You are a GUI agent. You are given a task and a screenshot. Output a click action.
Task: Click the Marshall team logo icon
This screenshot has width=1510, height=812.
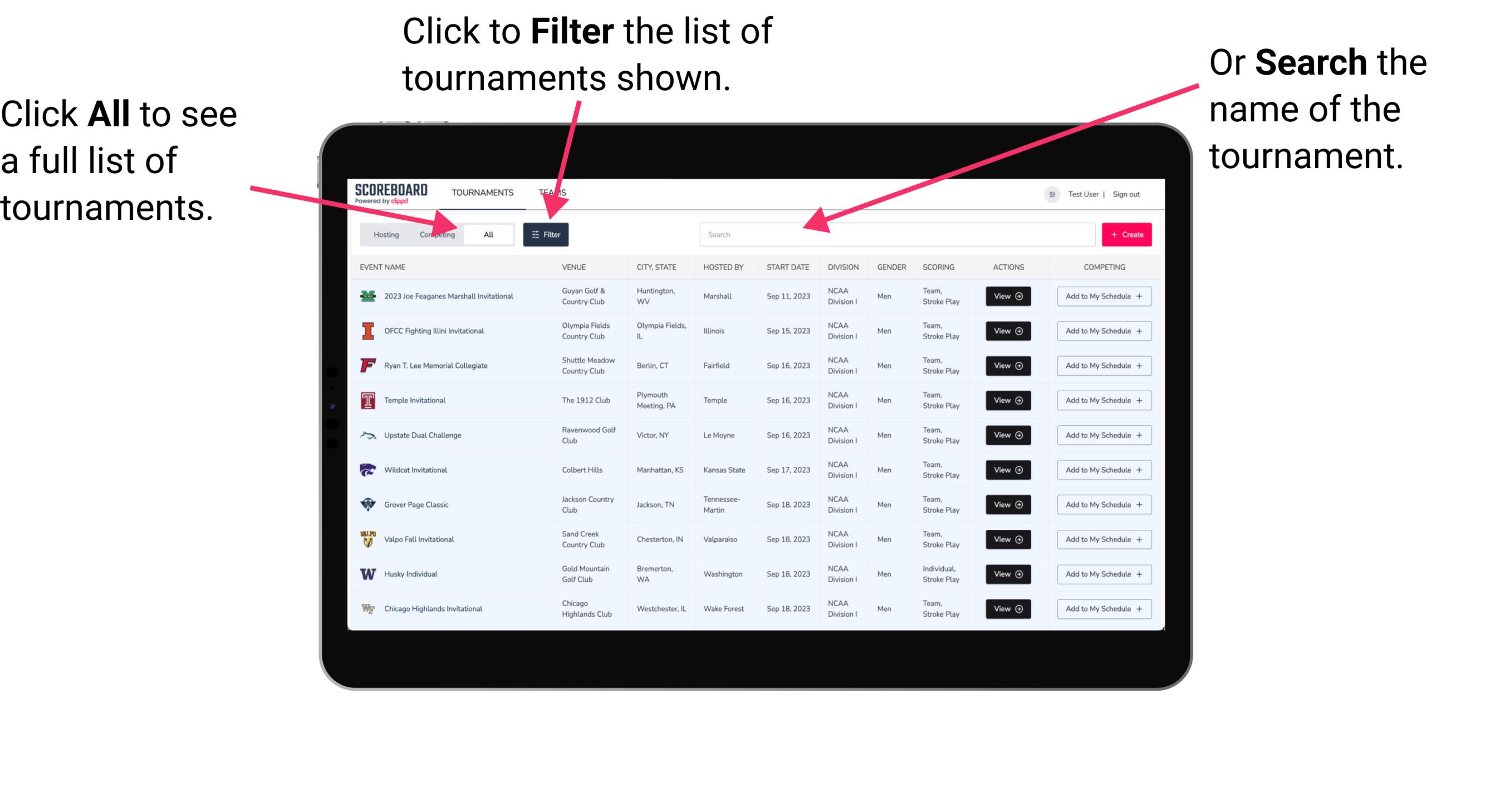(x=367, y=296)
